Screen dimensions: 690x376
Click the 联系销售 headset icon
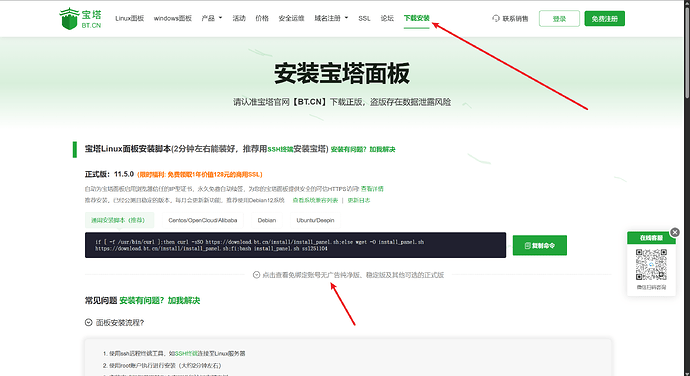(x=496, y=18)
